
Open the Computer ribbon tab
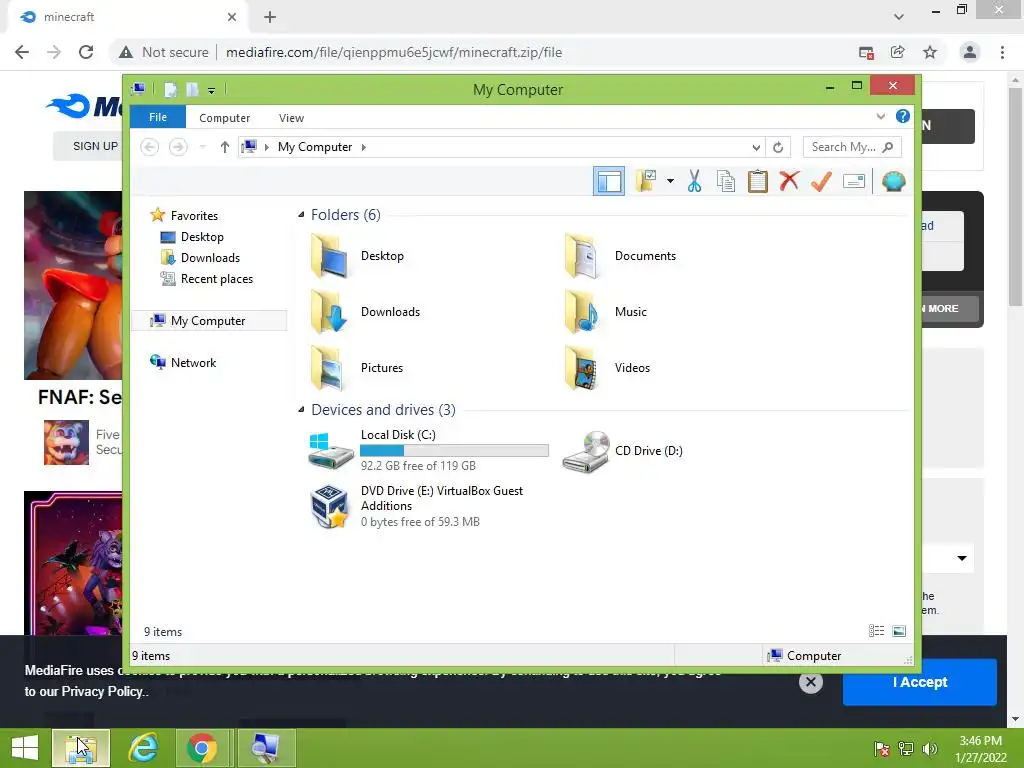pyautogui.click(x=224, y=118)
